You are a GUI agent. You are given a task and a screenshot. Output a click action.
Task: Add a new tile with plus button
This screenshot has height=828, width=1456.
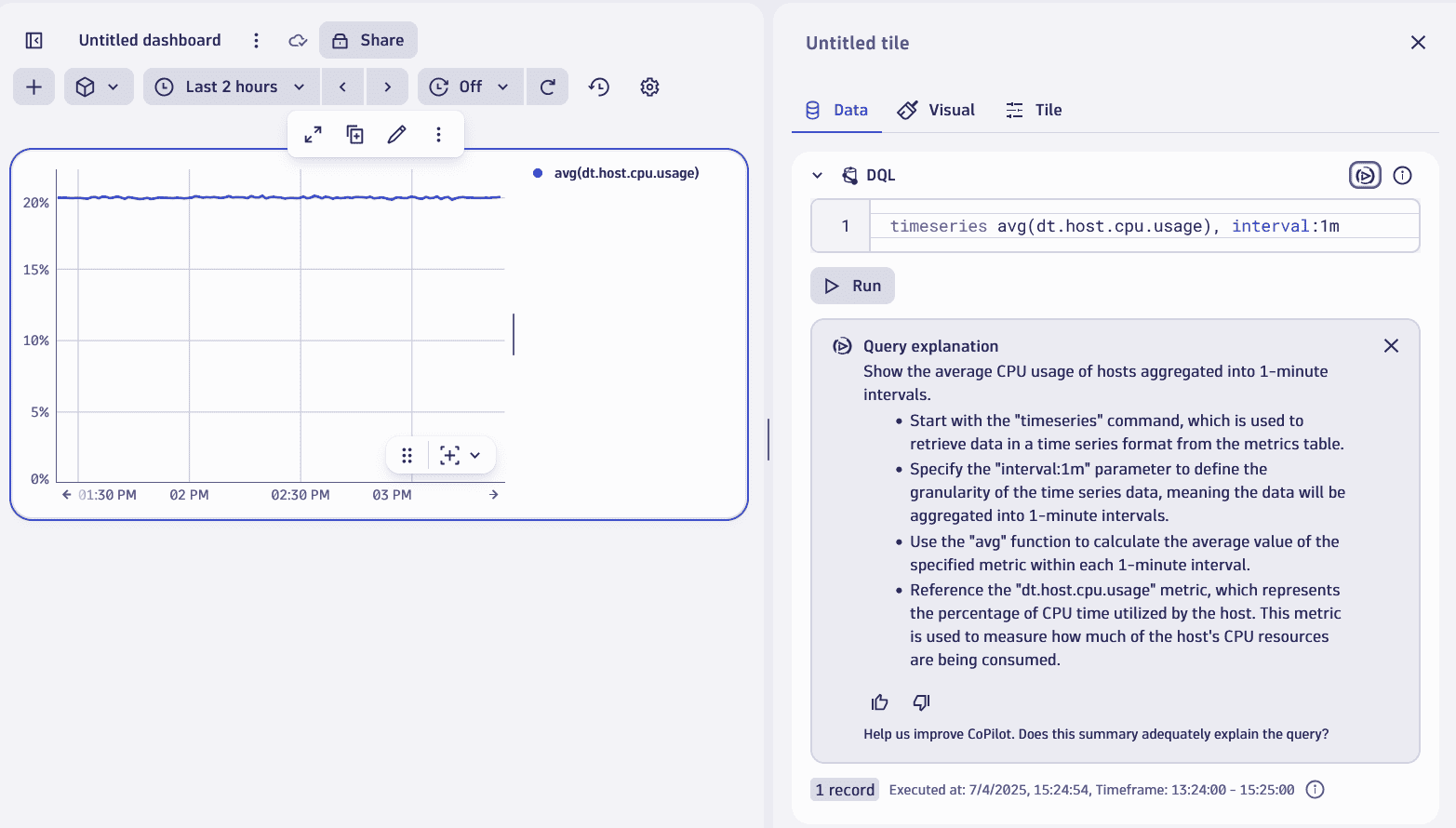point(33,87)
